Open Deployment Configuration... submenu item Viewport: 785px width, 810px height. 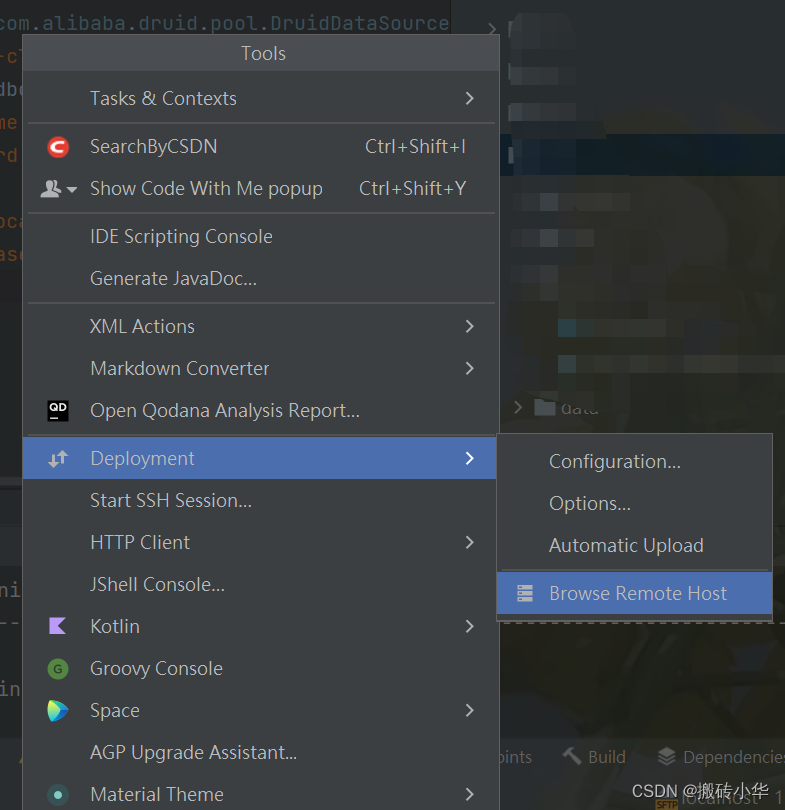635,461
